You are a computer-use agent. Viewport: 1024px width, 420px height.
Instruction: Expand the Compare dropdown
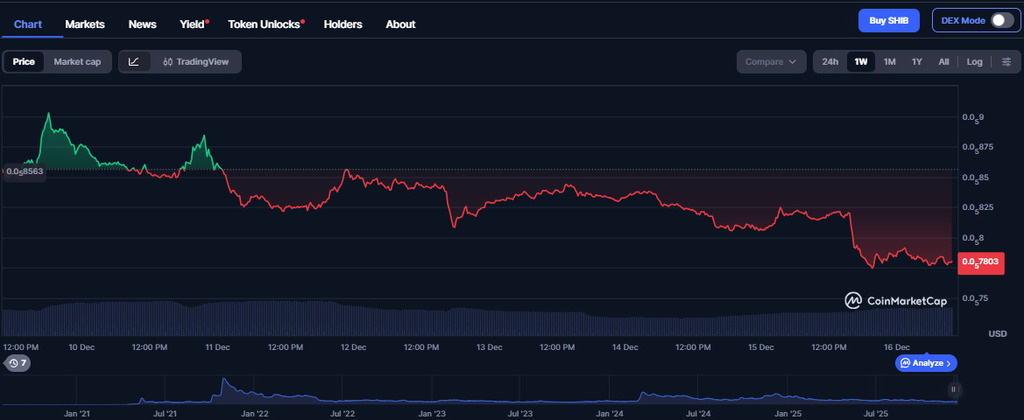pos(771,62)
